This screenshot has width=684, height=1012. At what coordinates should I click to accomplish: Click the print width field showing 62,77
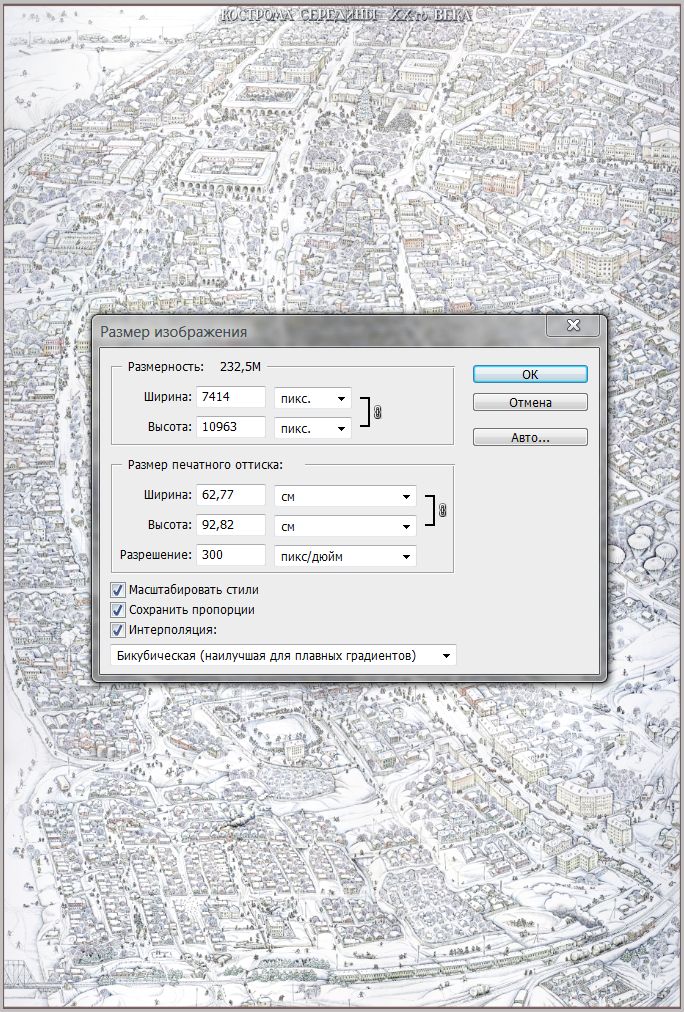tap(231, 495)
